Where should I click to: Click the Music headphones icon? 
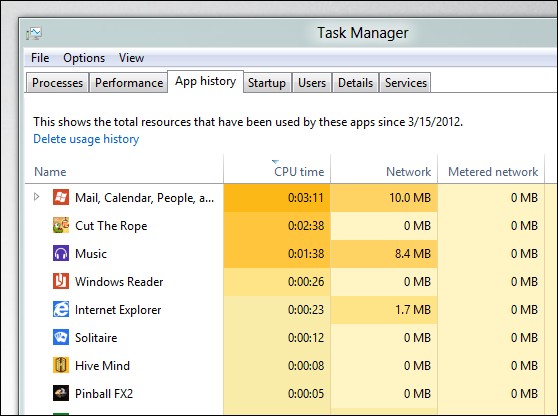coord(61,253)
